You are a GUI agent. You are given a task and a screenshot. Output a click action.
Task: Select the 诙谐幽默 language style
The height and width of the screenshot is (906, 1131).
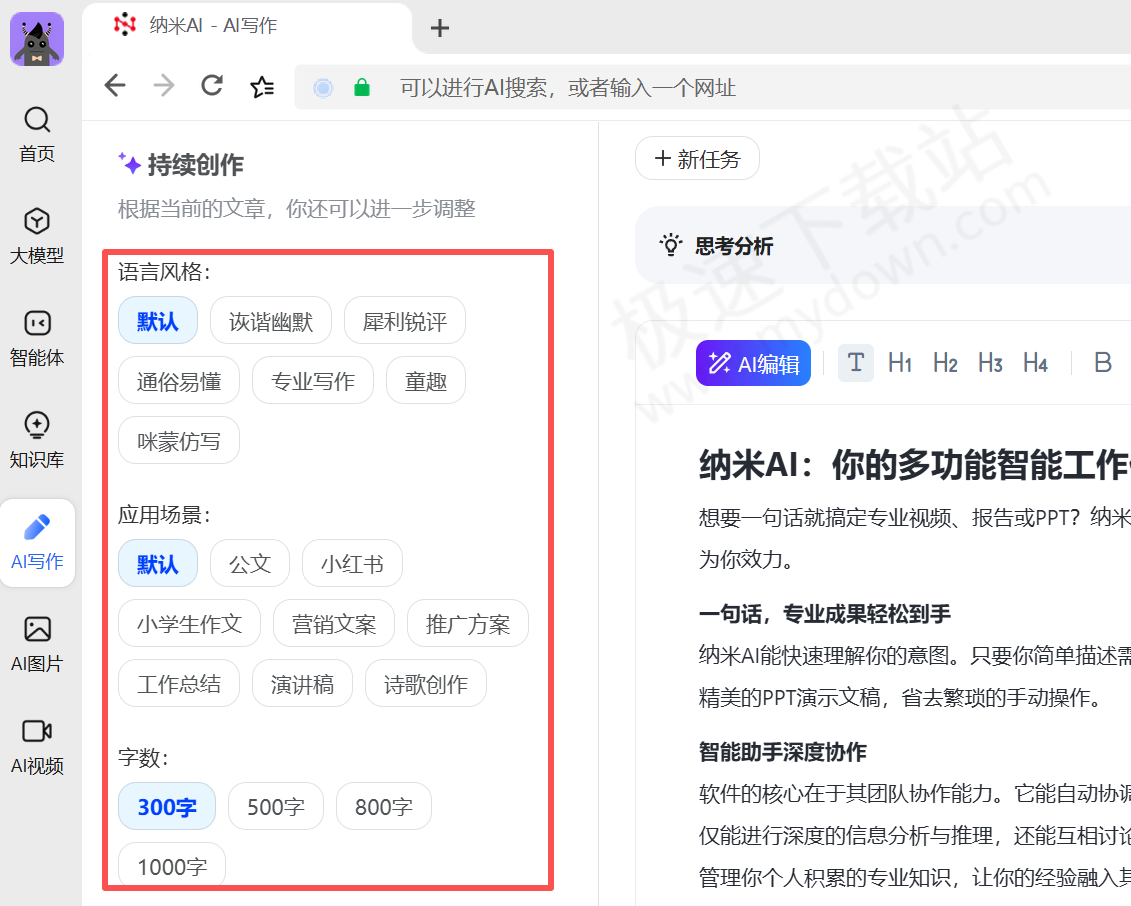tap(271, 320)
